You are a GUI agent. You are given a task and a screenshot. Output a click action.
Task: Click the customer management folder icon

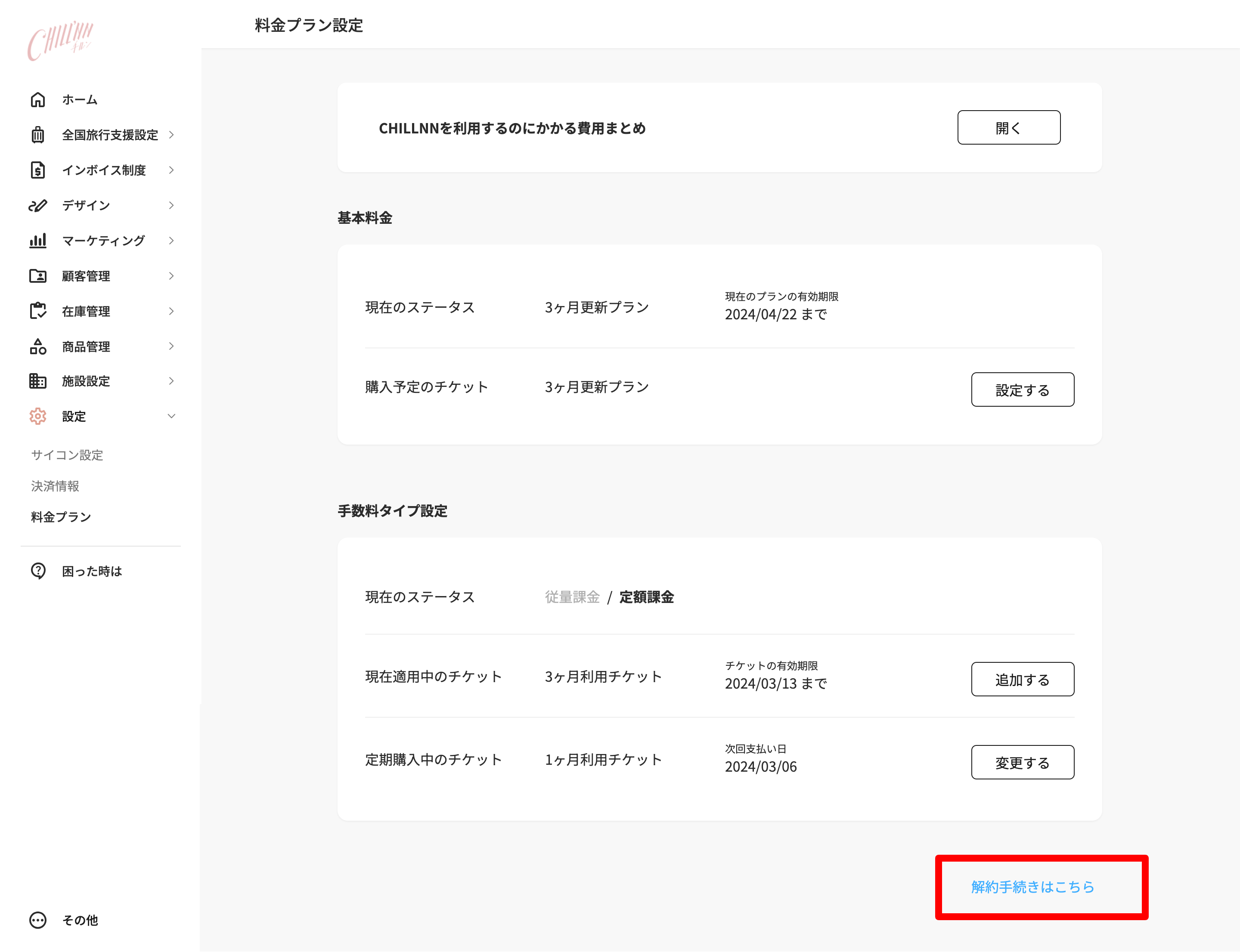pyautogui.click(x=38, y=276)
